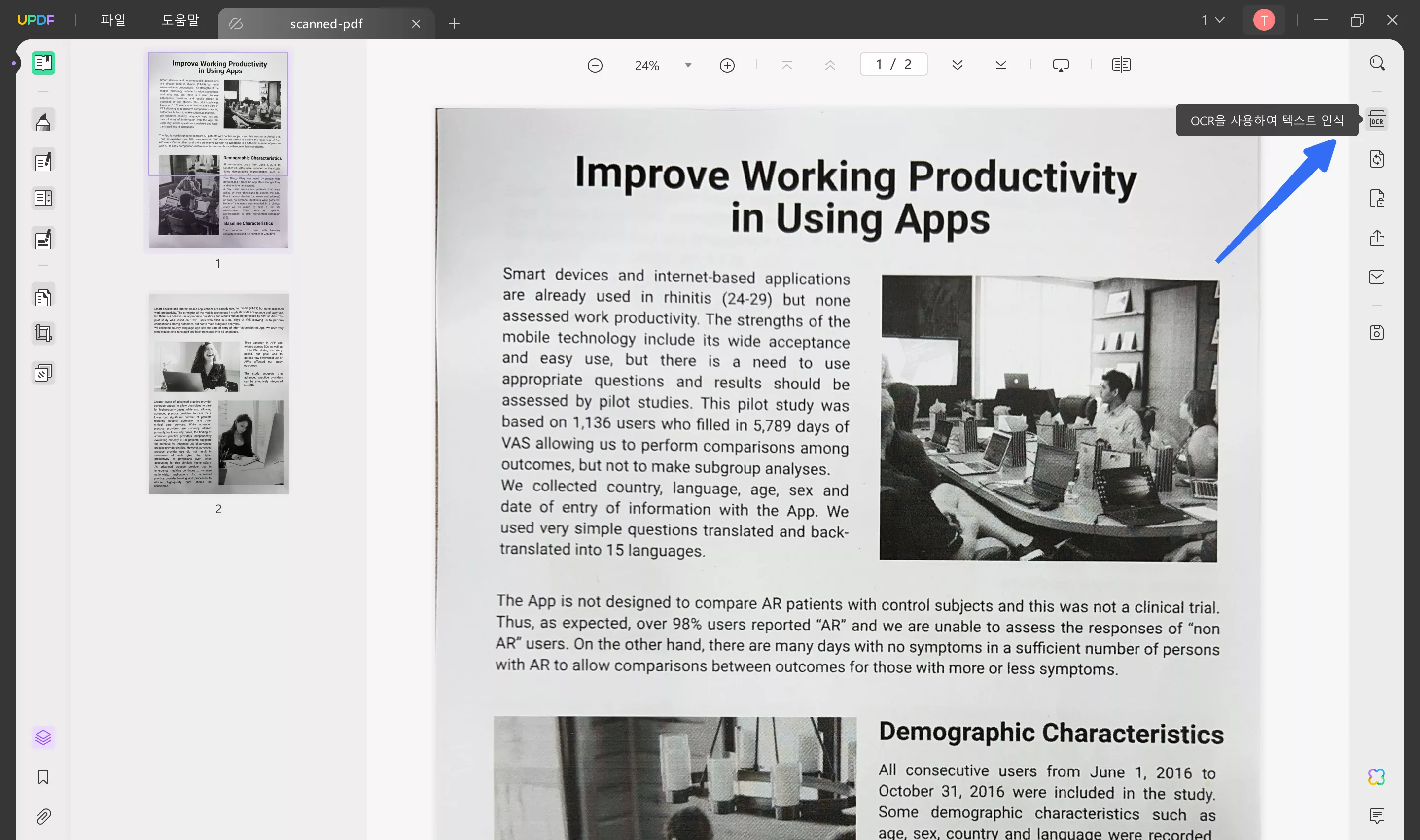Open the 파일 menu
The image size is (1420, 840).
coord(112,20)
